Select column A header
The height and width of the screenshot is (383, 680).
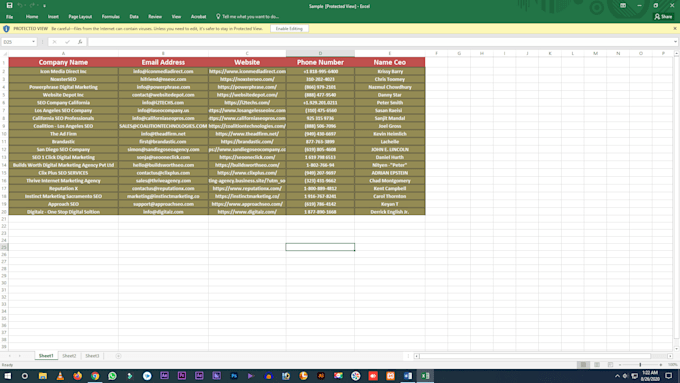[63, 53]
